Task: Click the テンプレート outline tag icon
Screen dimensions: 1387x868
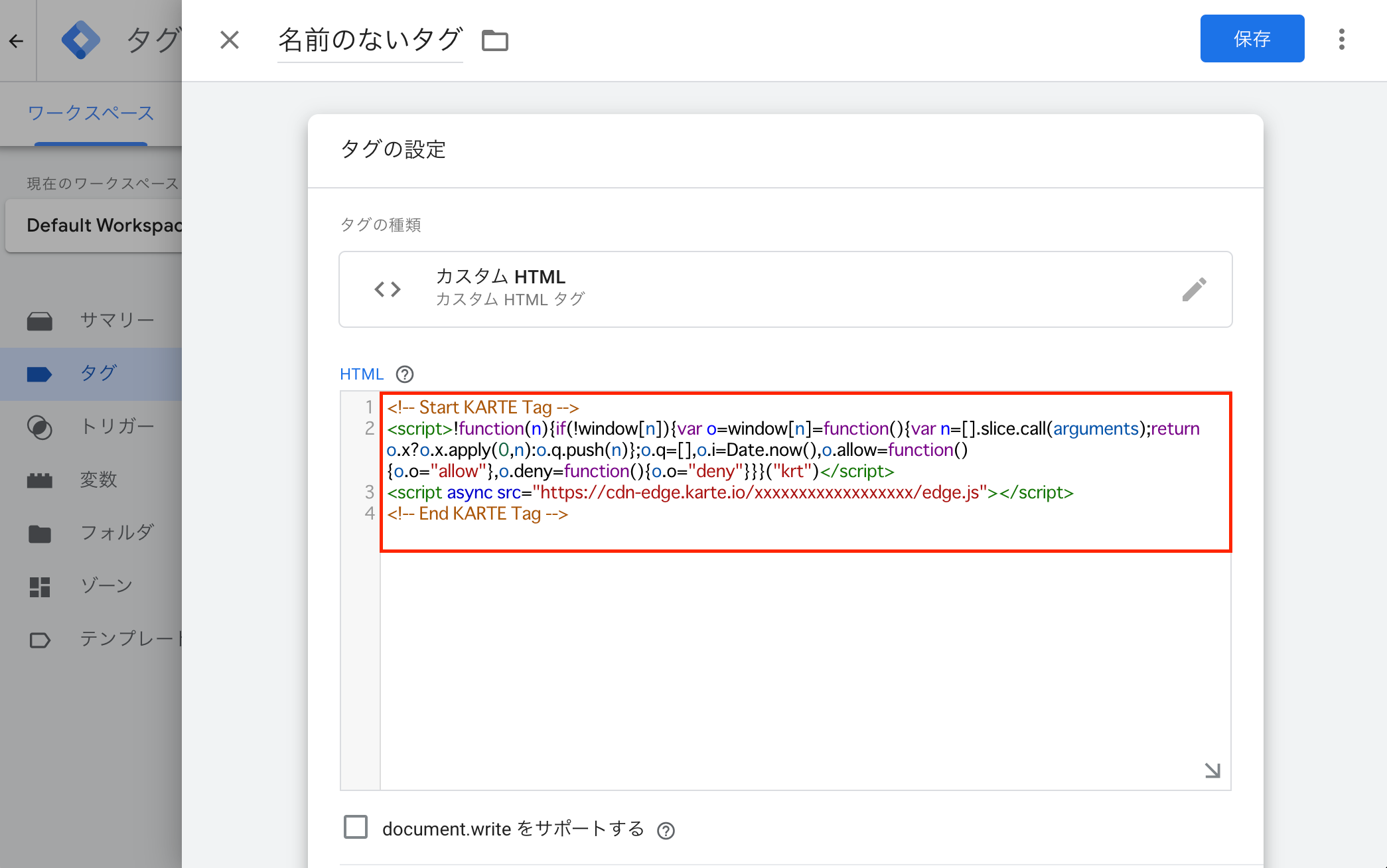Action: click(x=40, y=640)
